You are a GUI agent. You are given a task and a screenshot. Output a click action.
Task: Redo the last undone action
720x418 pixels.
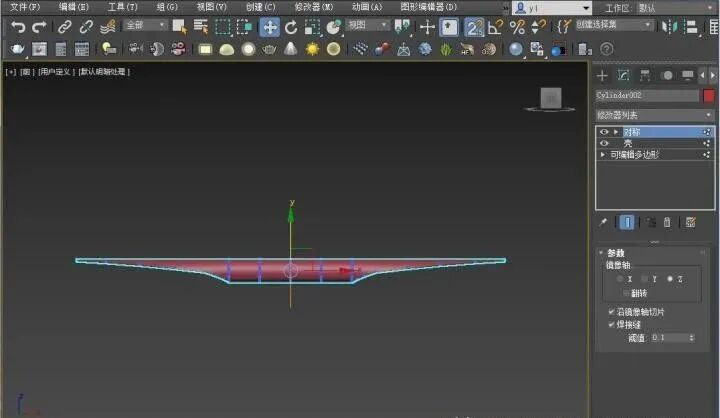point(39,27)
